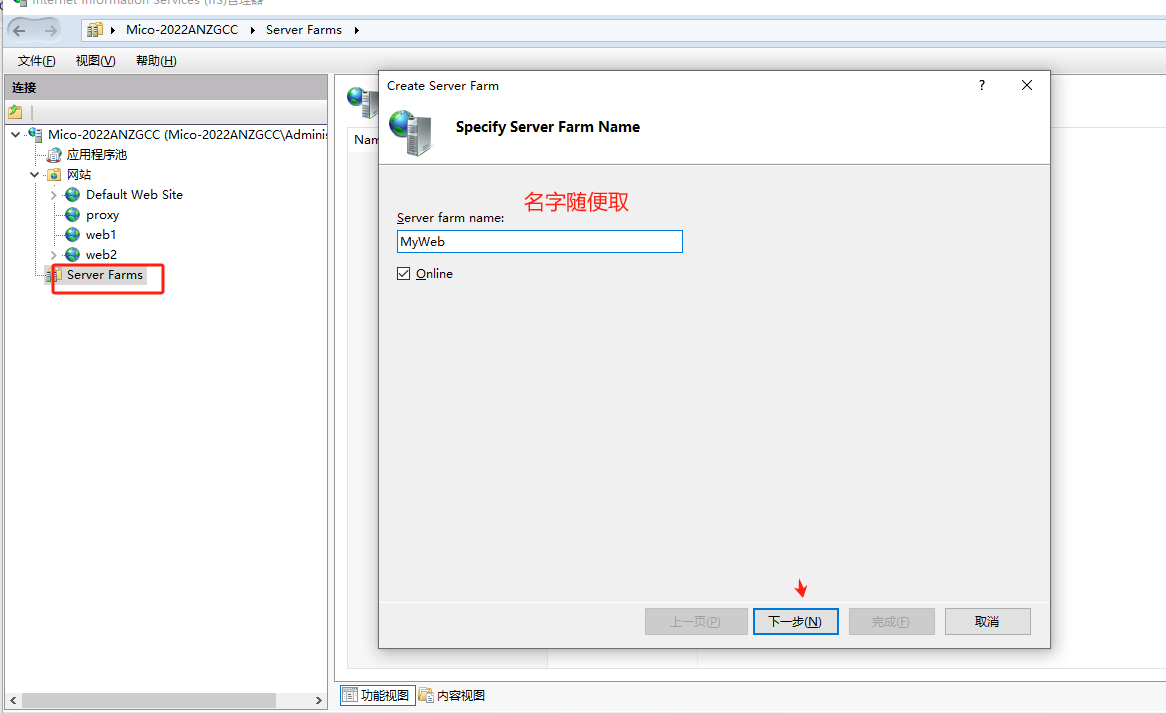Click the web2 globe icon
Image resolution: width=1166 pixels, height=713 pixels.
pyautogui.click(x=72, y=255)
